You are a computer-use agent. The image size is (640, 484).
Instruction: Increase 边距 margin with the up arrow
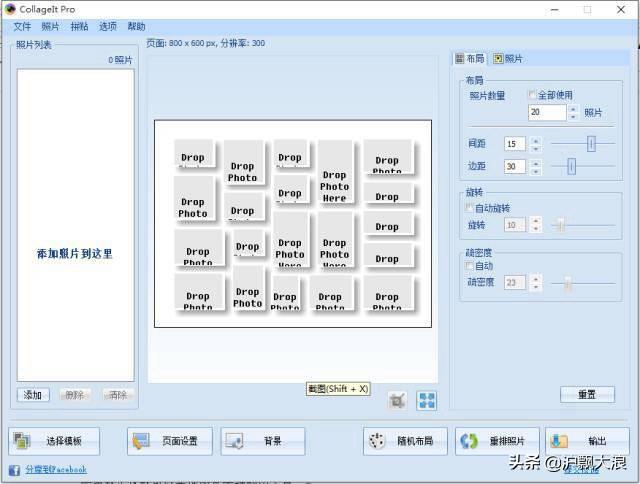tap(535, 162)
